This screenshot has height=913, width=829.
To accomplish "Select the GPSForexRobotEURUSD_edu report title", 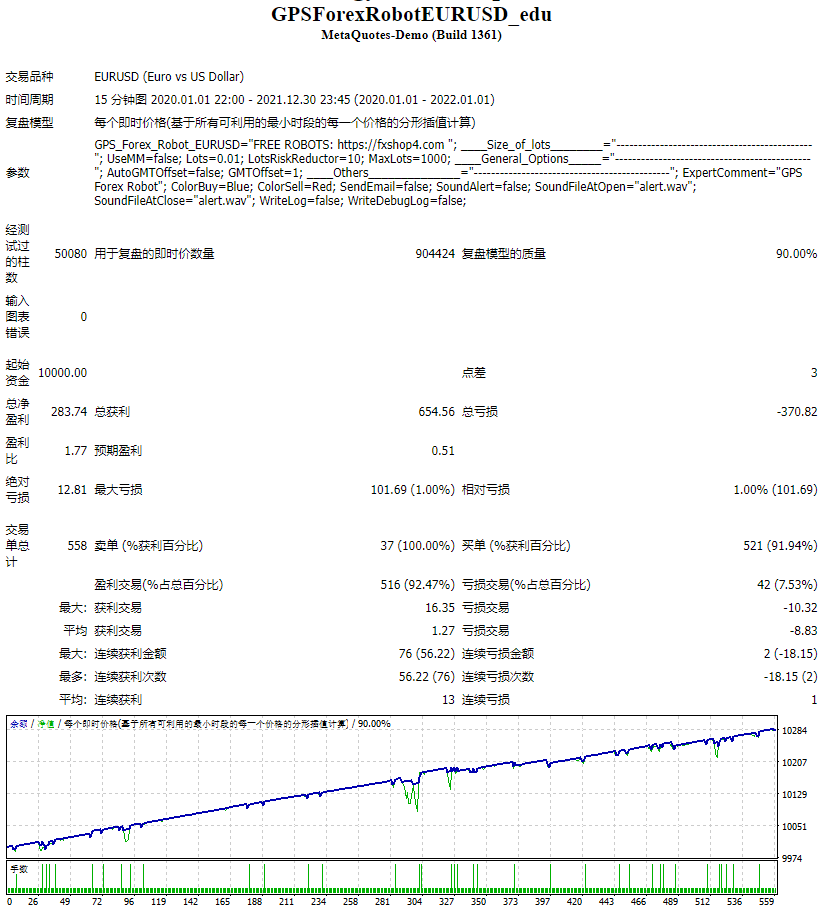I will coord(413,14).
